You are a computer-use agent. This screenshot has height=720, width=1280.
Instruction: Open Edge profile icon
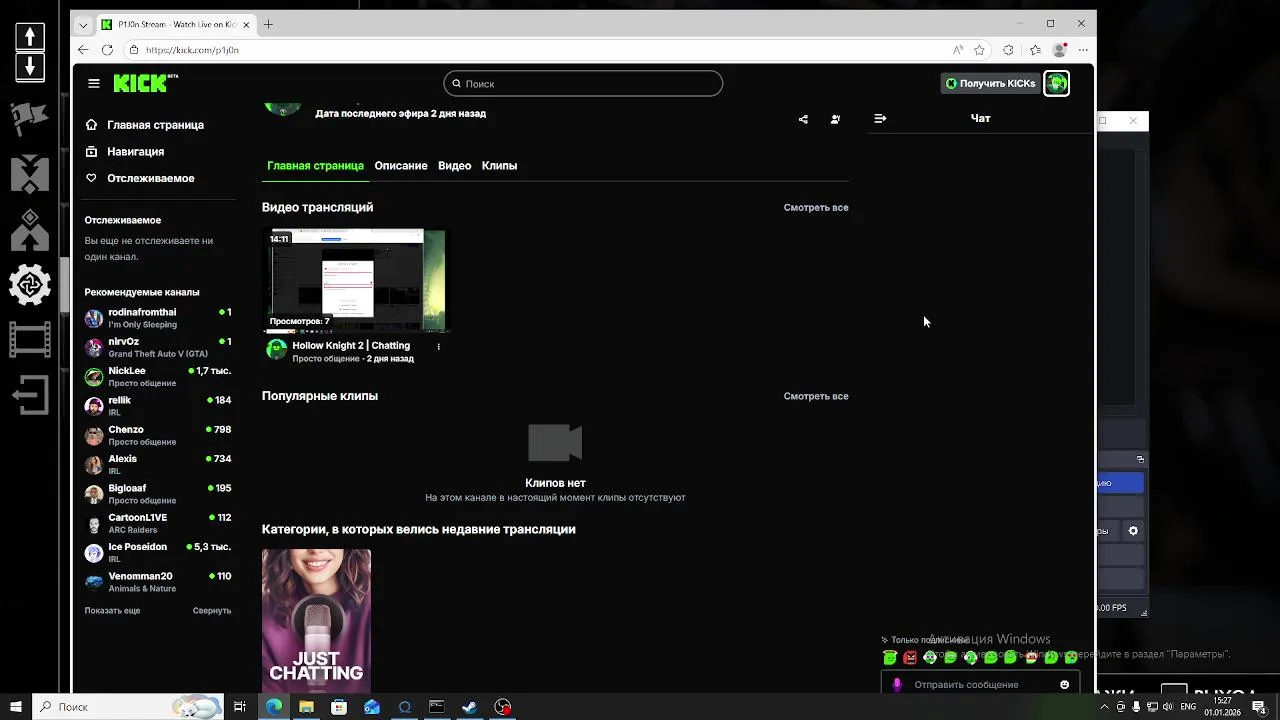point(1060,50)
